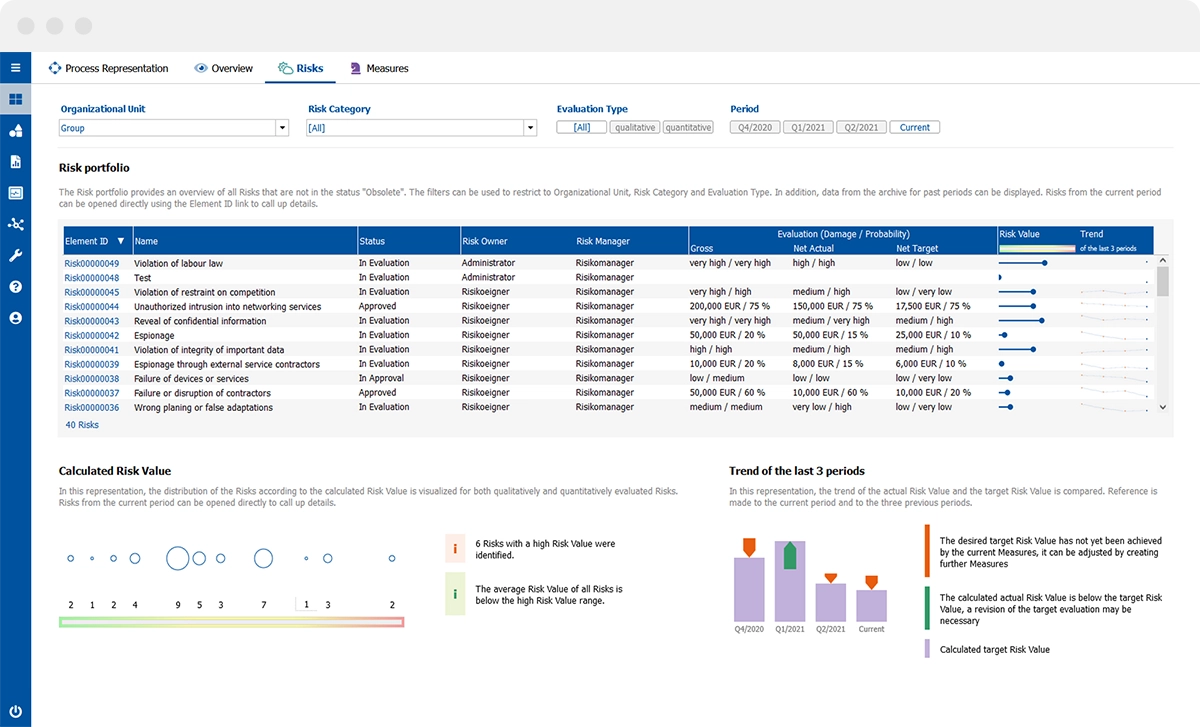
Task: Open risk Risk00000049 details link
Action: (91, 263)
